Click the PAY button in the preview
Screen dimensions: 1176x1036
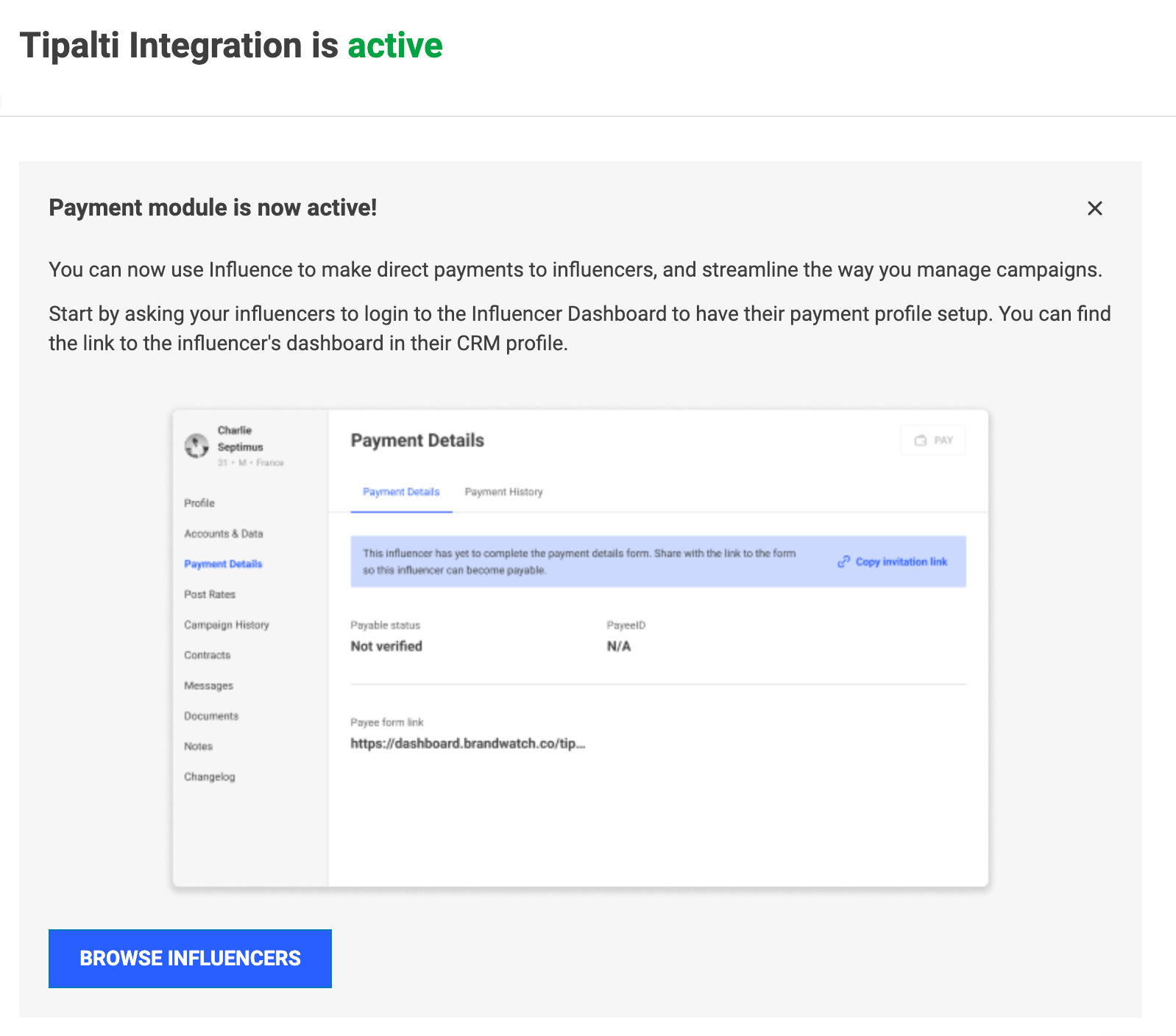click(932, 440)
